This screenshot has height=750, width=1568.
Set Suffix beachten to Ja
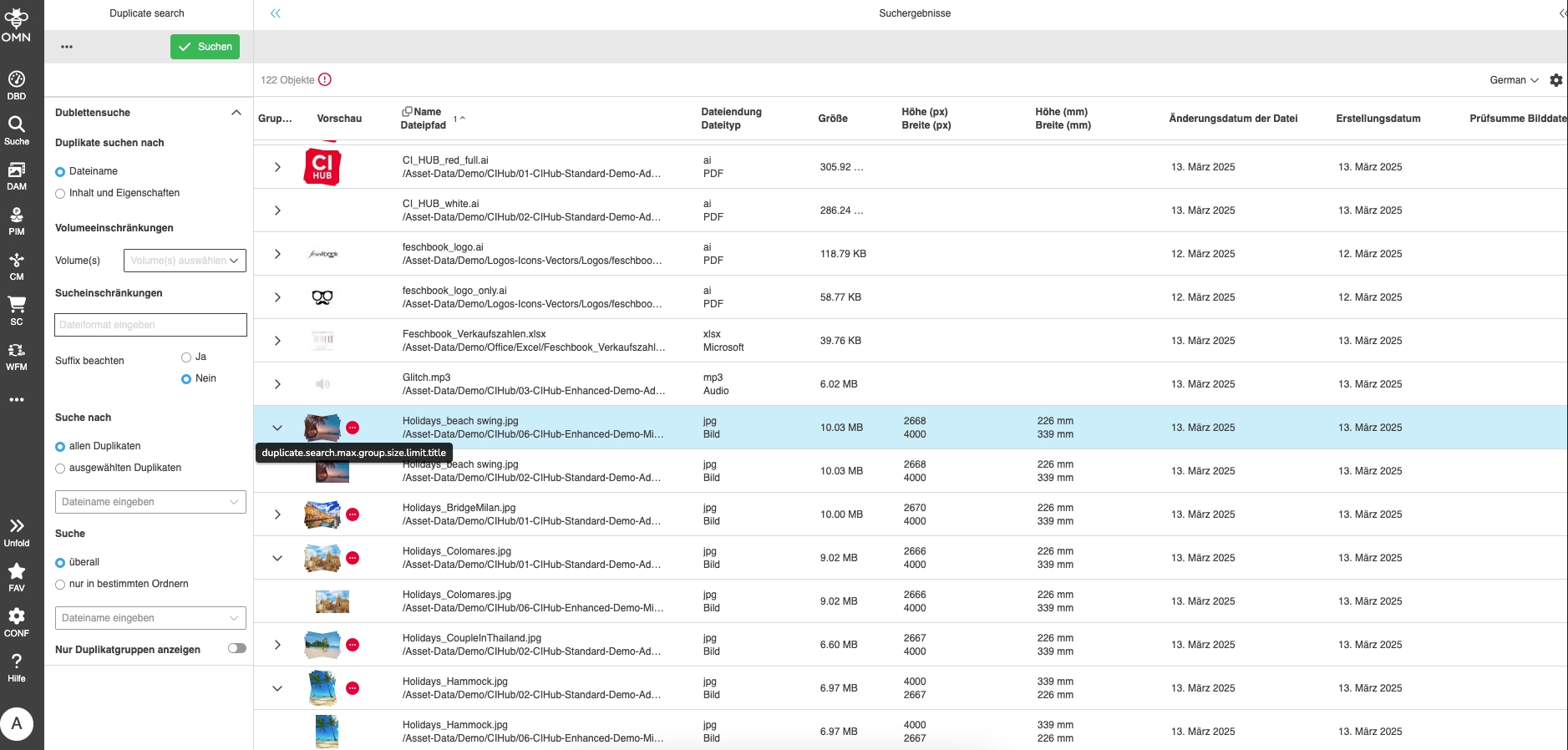[186, 357]
